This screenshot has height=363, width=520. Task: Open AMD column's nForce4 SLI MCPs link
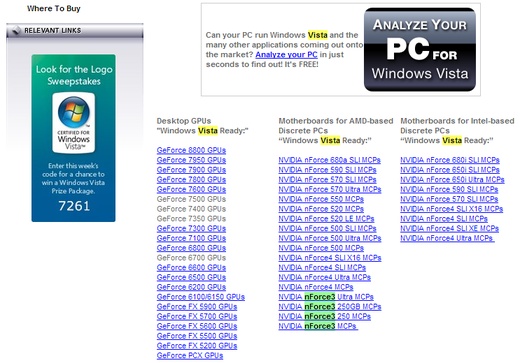pos(322,268)
